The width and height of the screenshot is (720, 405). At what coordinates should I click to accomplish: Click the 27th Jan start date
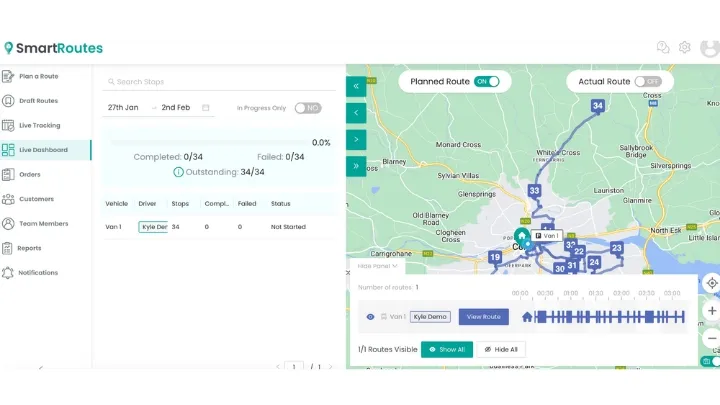click(x=123, y=107)
